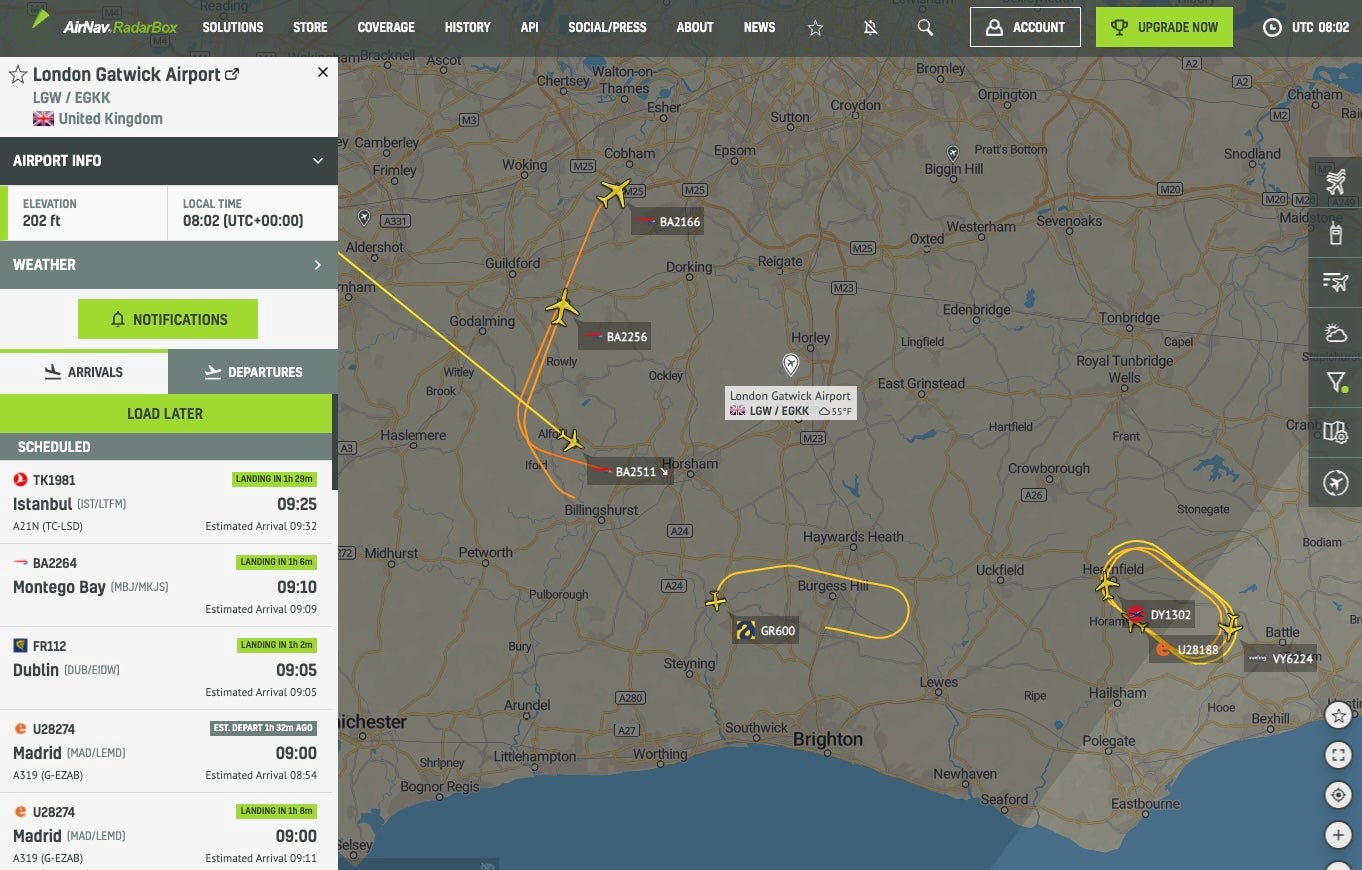Open the aircraft compass sidebar tool
This screenshot has height=870, width=1362.
pyautogui.click(x=1335, y=482)
